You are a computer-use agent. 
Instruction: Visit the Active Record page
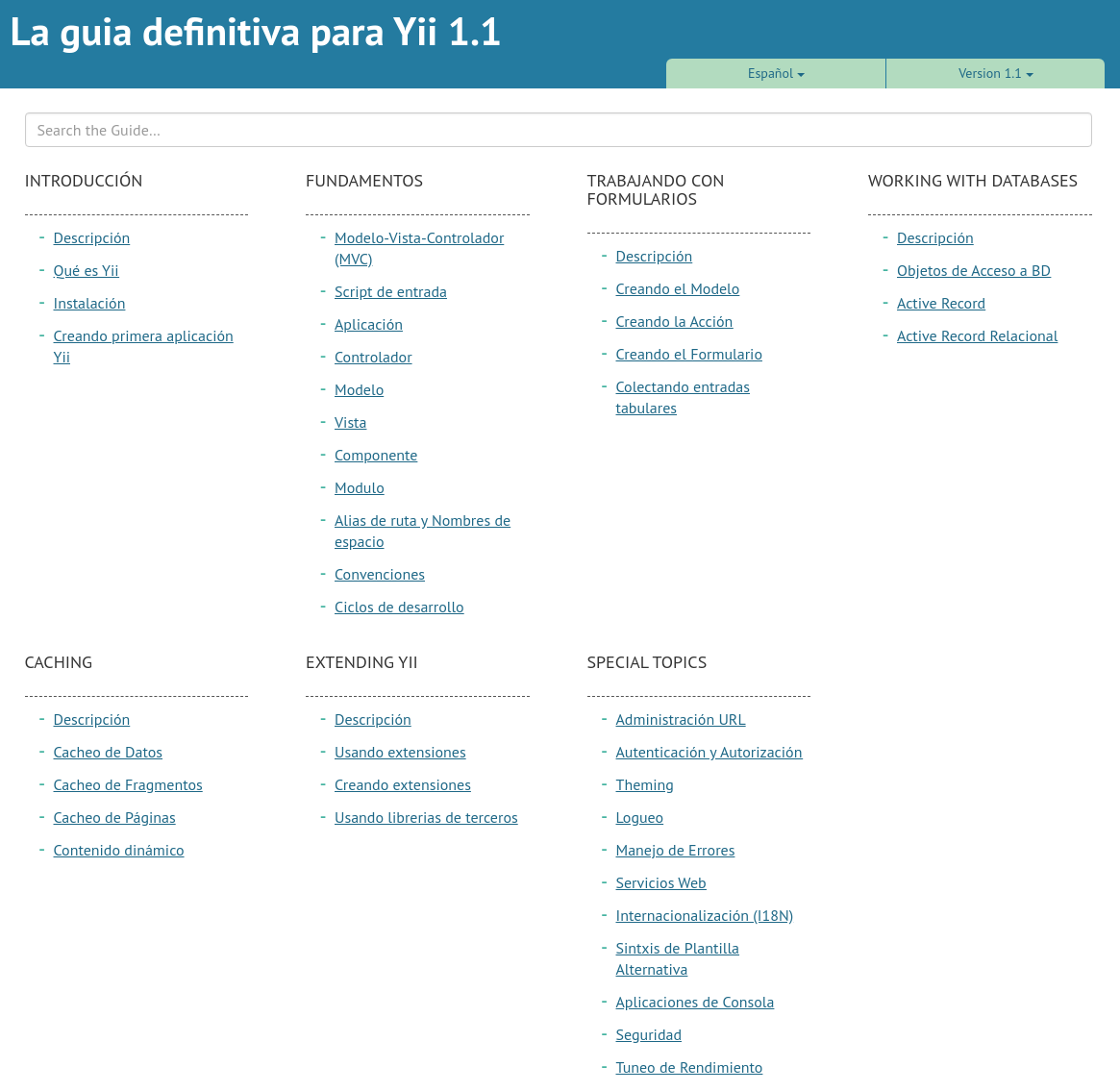pos(941,304)
